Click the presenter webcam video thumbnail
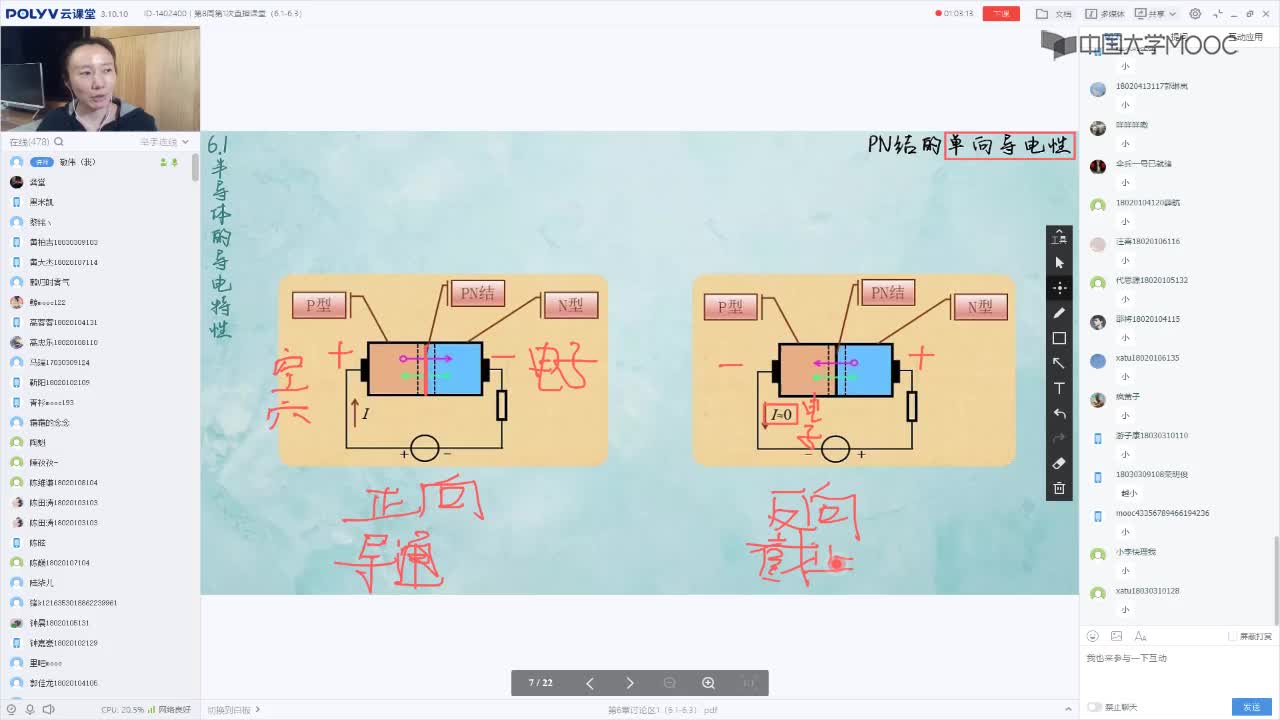Viewport: 1280px width, 720px height. [x=100, y=79]
